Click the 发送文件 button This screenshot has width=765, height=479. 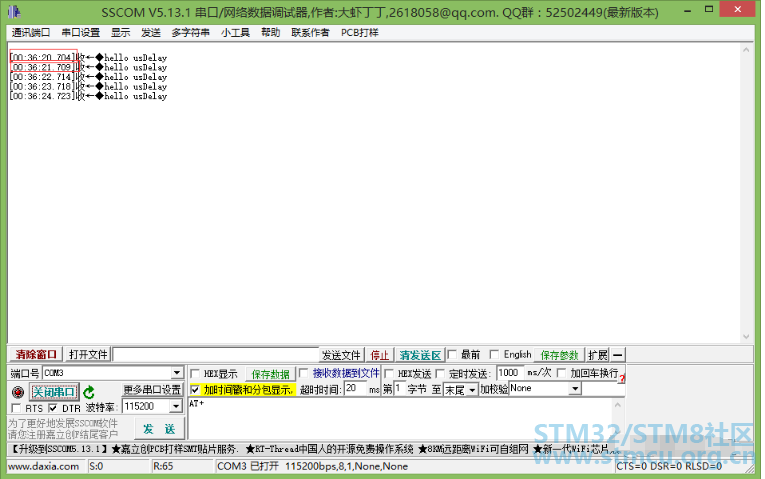tap(341, 355)
